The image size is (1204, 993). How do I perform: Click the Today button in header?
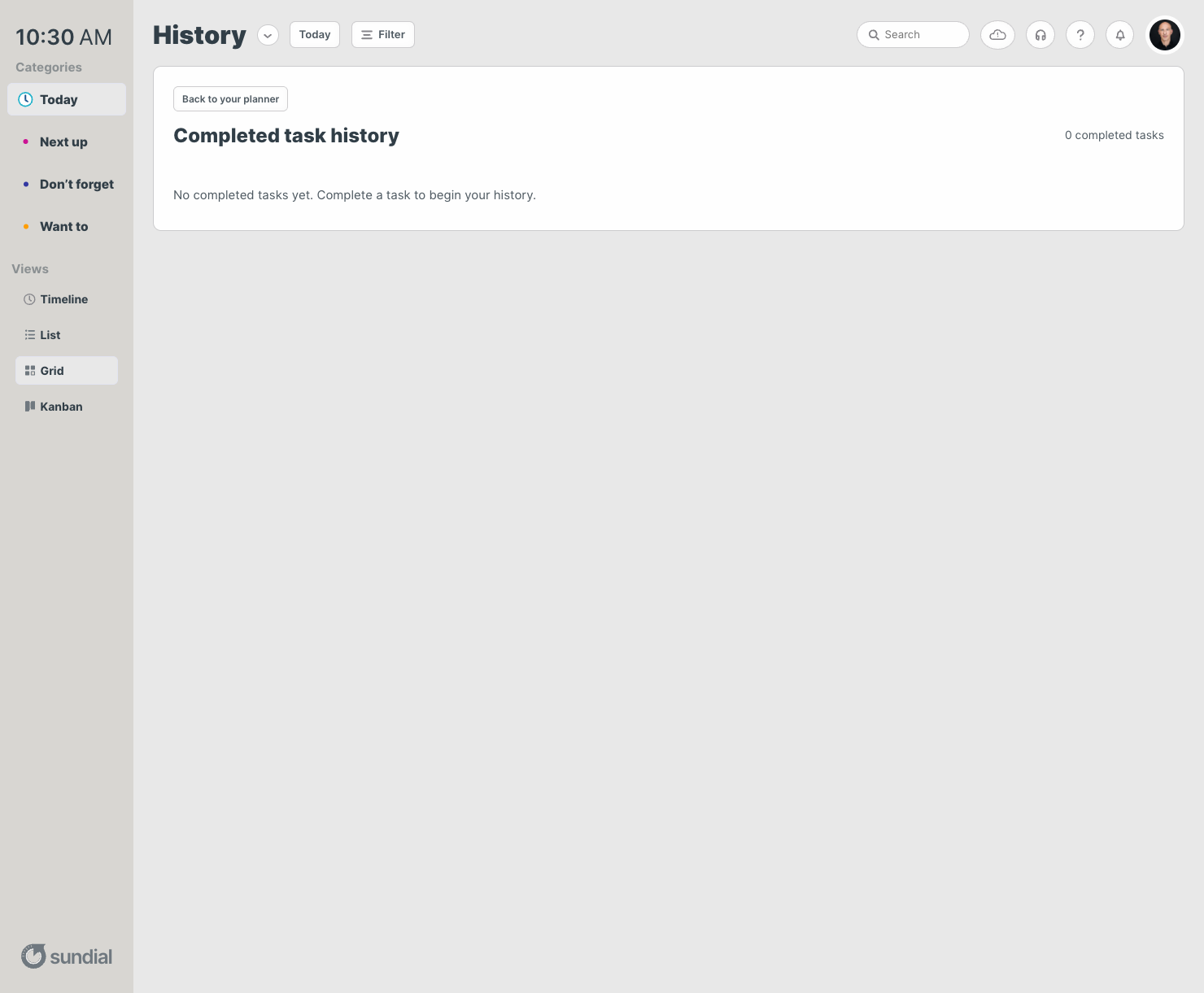coord(315,35)
